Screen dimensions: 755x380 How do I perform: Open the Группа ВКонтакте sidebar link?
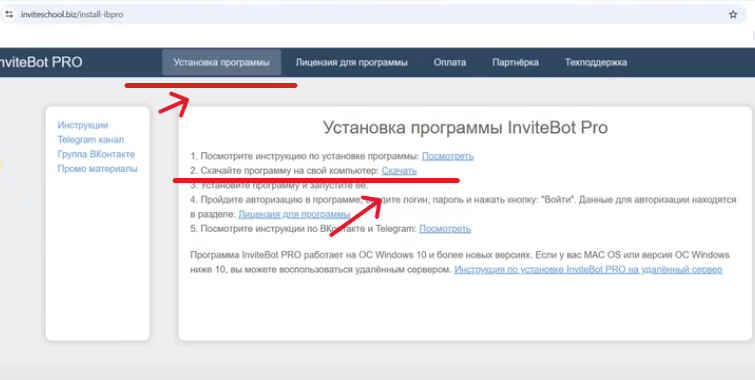(x=96, y=154)
